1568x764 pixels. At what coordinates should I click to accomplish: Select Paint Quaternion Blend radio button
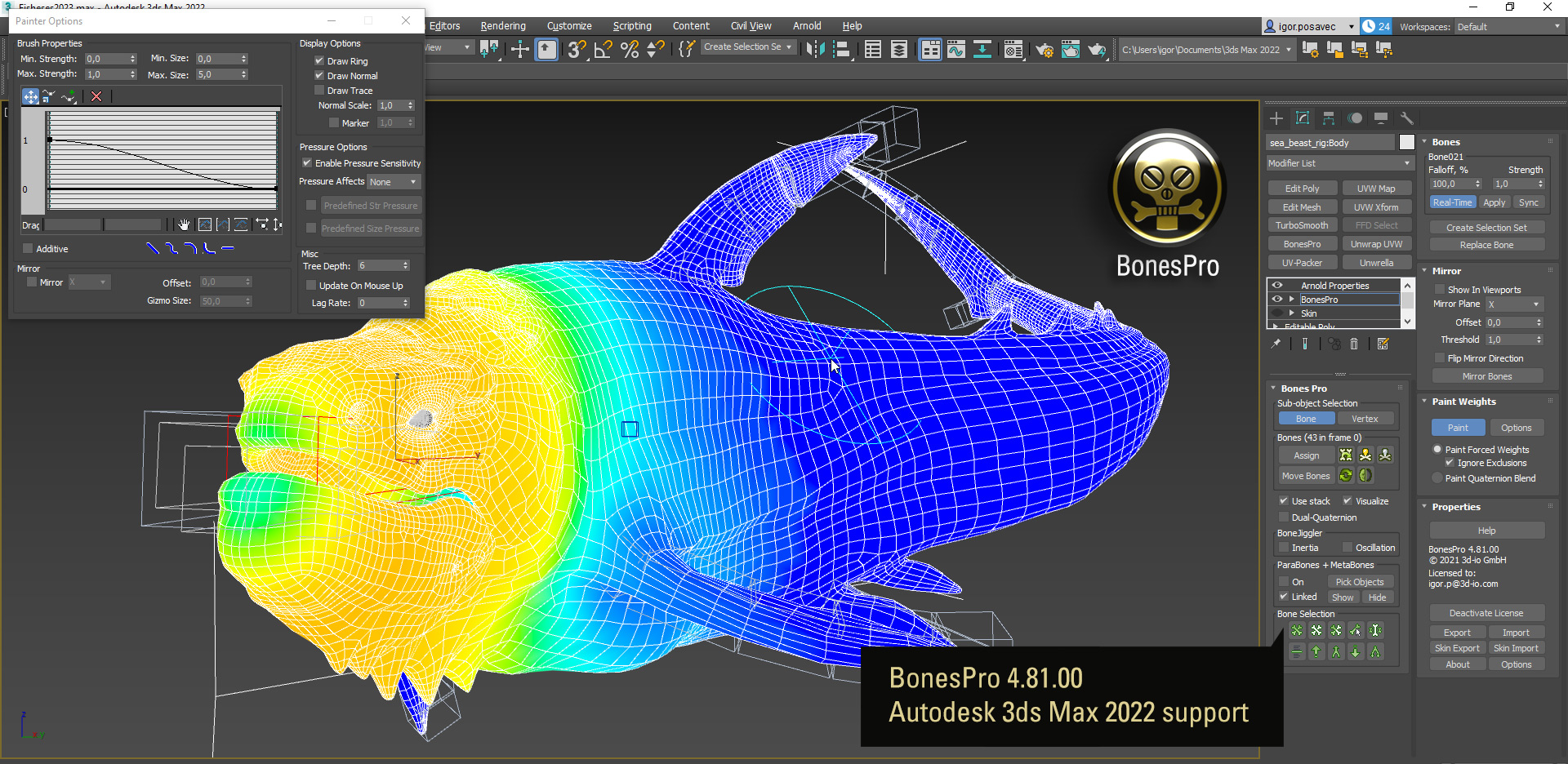point(1437,478)
